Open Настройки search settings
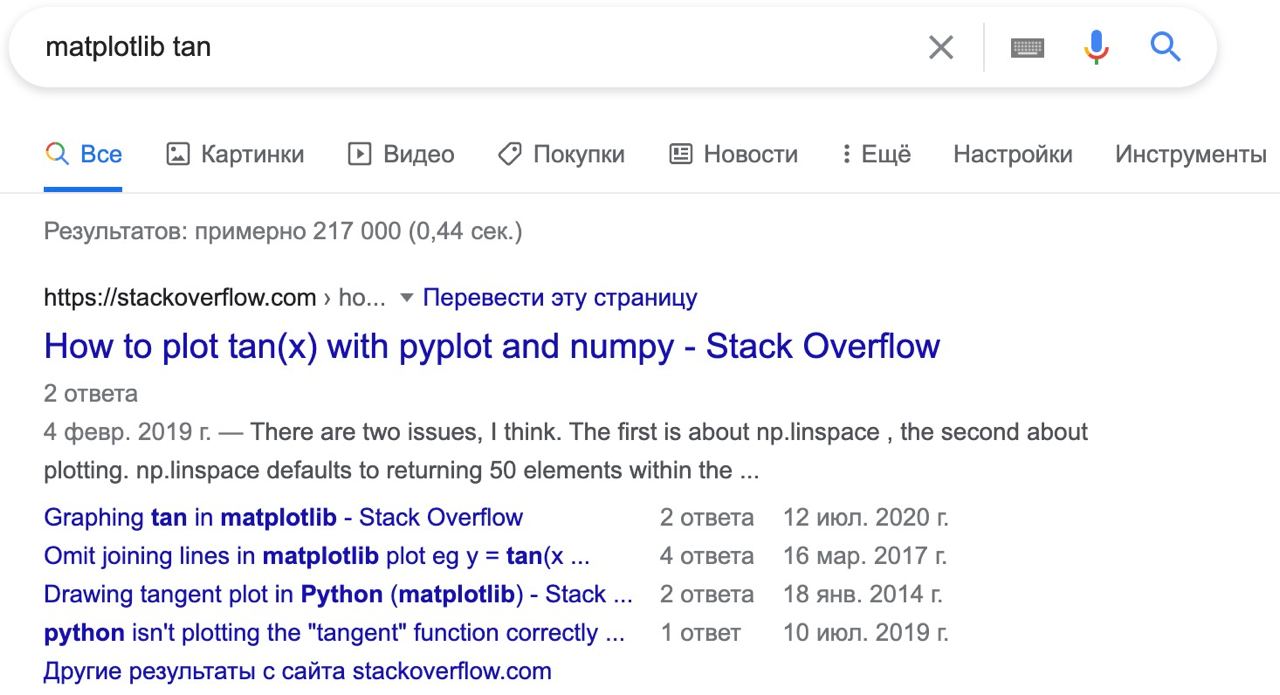 click(x=1013, y=155)
